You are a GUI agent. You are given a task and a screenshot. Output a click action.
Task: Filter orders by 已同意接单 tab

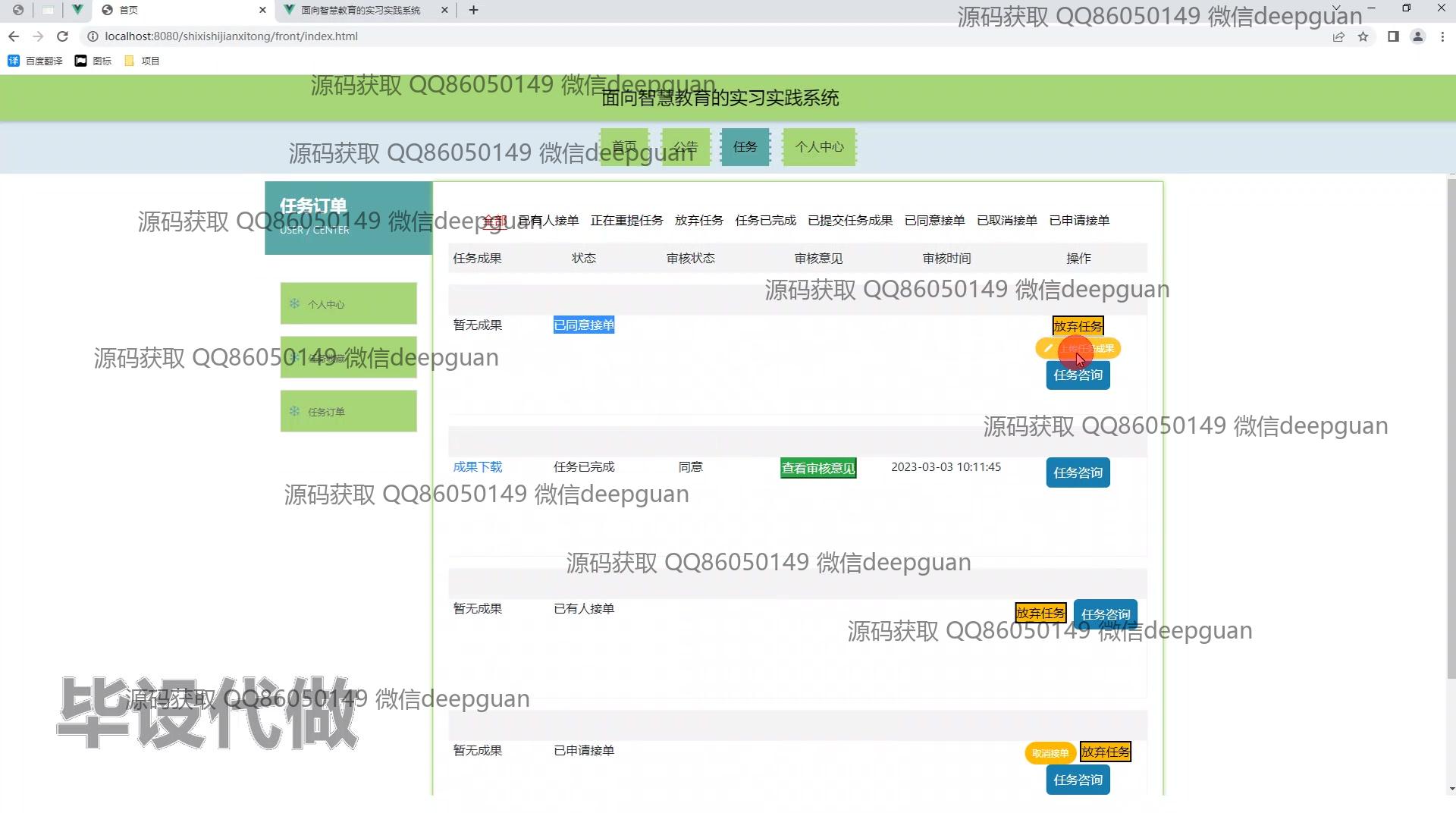point(935,221)
